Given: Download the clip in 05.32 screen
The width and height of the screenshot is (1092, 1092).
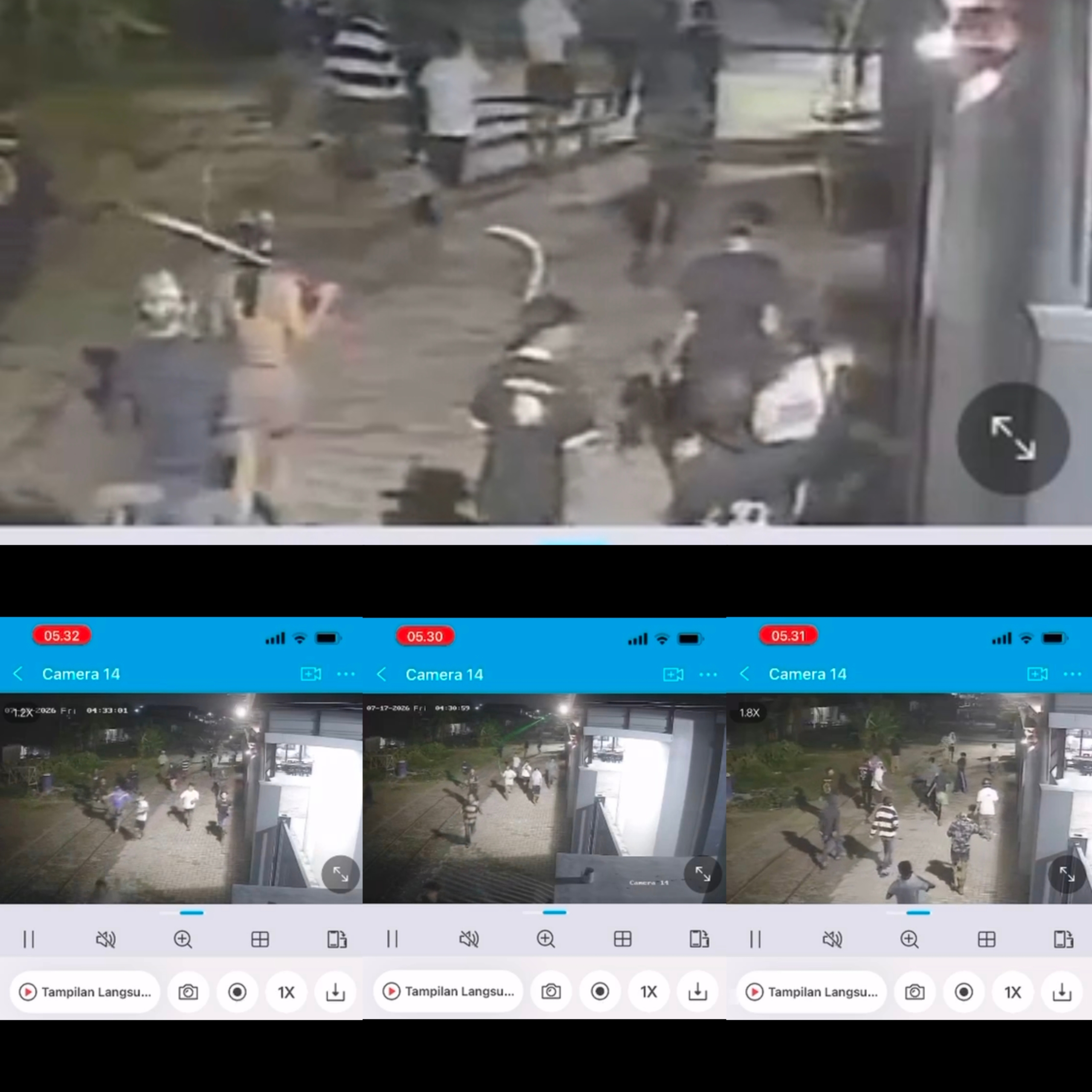Looking at the screenshot, I should point(336,992).
